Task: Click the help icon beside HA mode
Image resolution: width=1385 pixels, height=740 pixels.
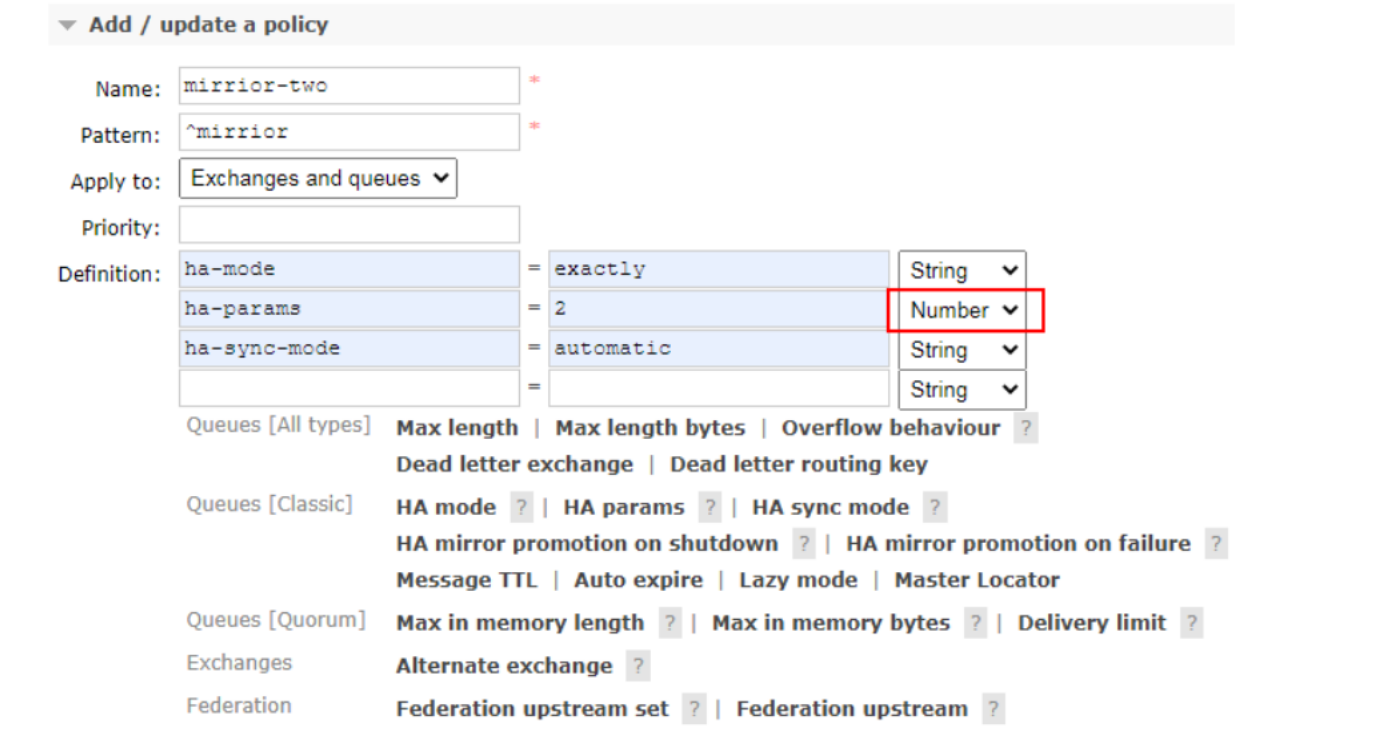Action: 521,508
